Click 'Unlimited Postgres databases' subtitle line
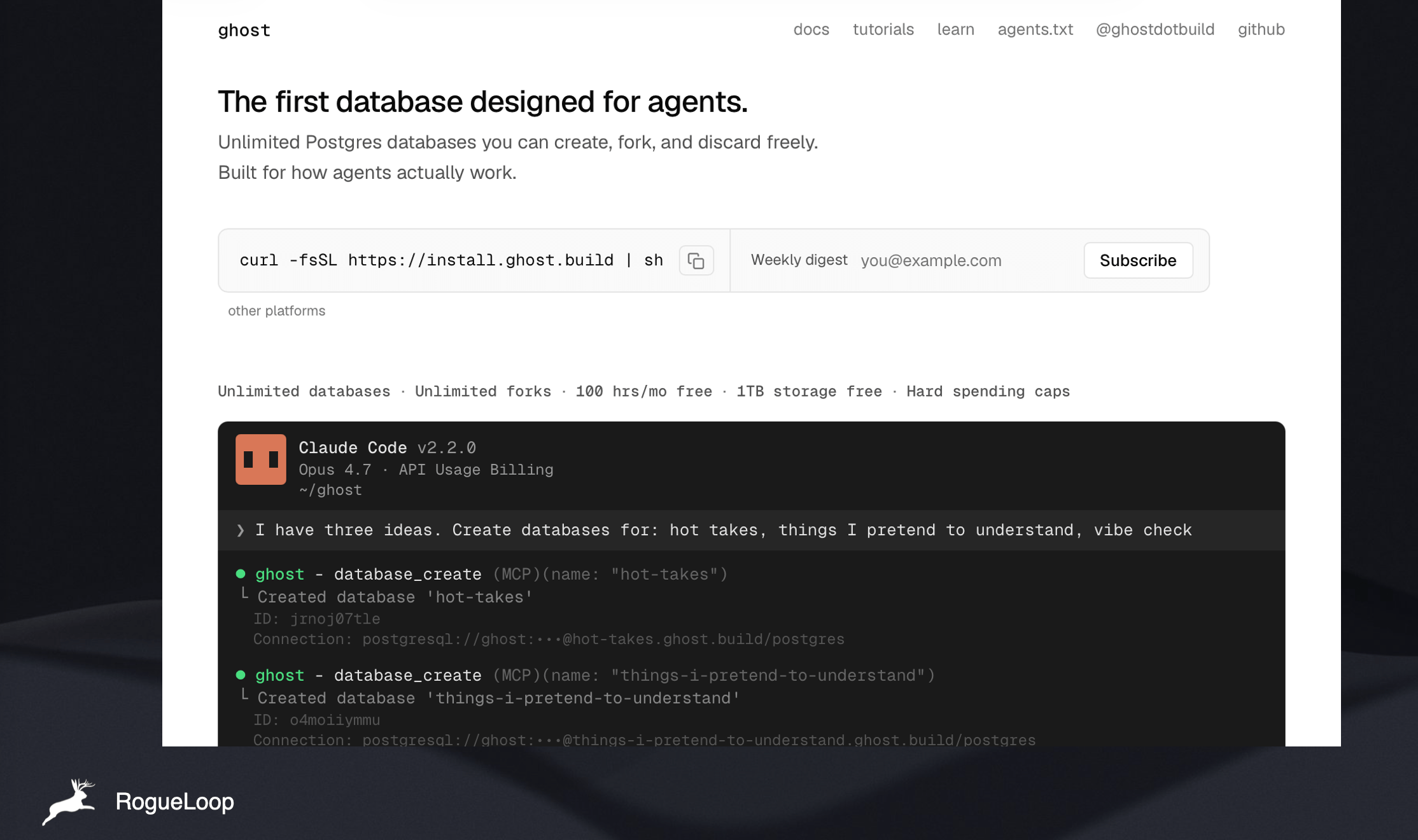The height and width of the screenshot is (840, 1418). tap(517, 142)
